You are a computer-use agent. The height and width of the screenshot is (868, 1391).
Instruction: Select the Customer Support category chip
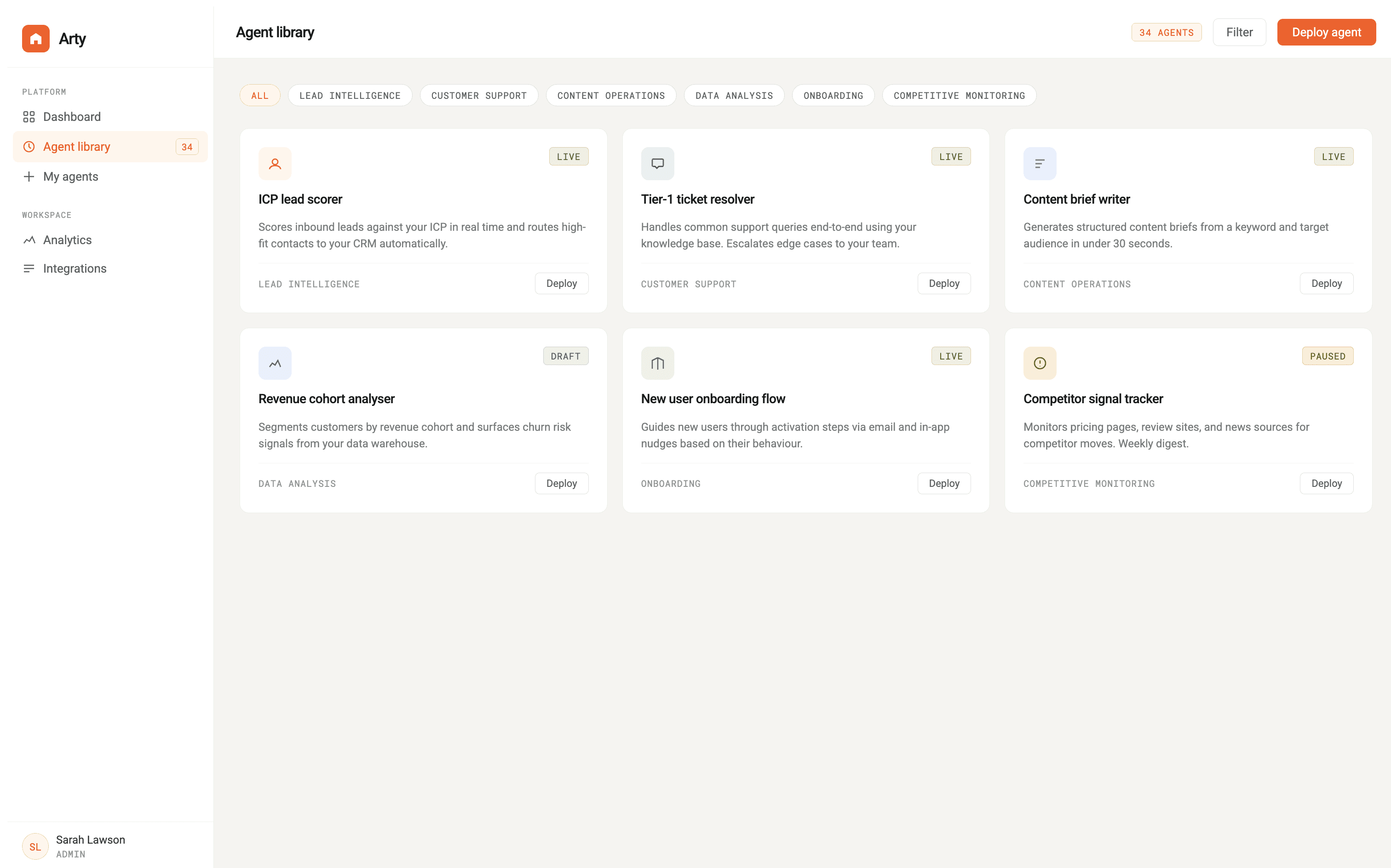click(x=478, y=95)
